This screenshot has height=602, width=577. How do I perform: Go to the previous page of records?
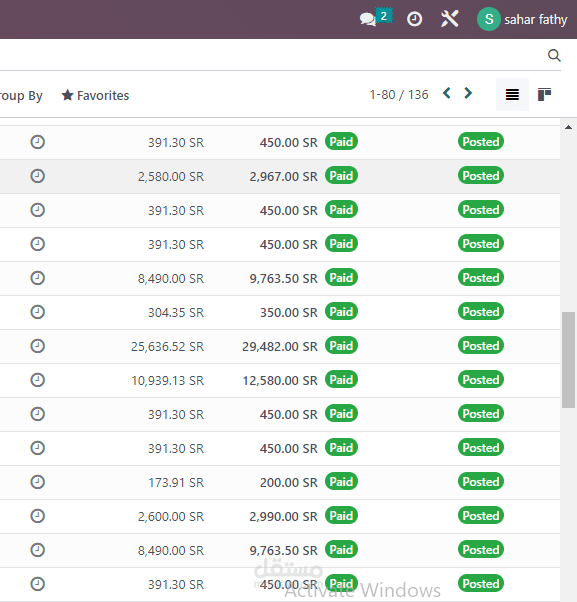click(x=446, y=93)
